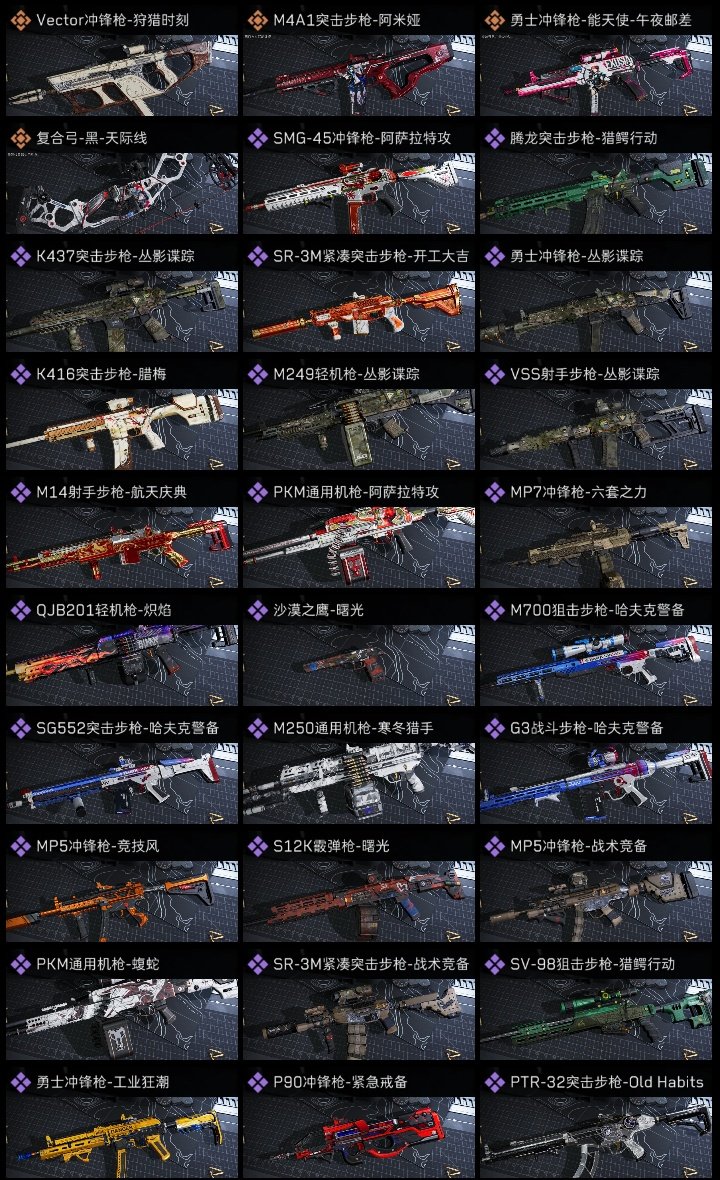This screenshot has height=1180, width=720.
Task: Click the orange rarity icon beside Vector冲锋枪-狩猎时刻
Action: (20, 20)
